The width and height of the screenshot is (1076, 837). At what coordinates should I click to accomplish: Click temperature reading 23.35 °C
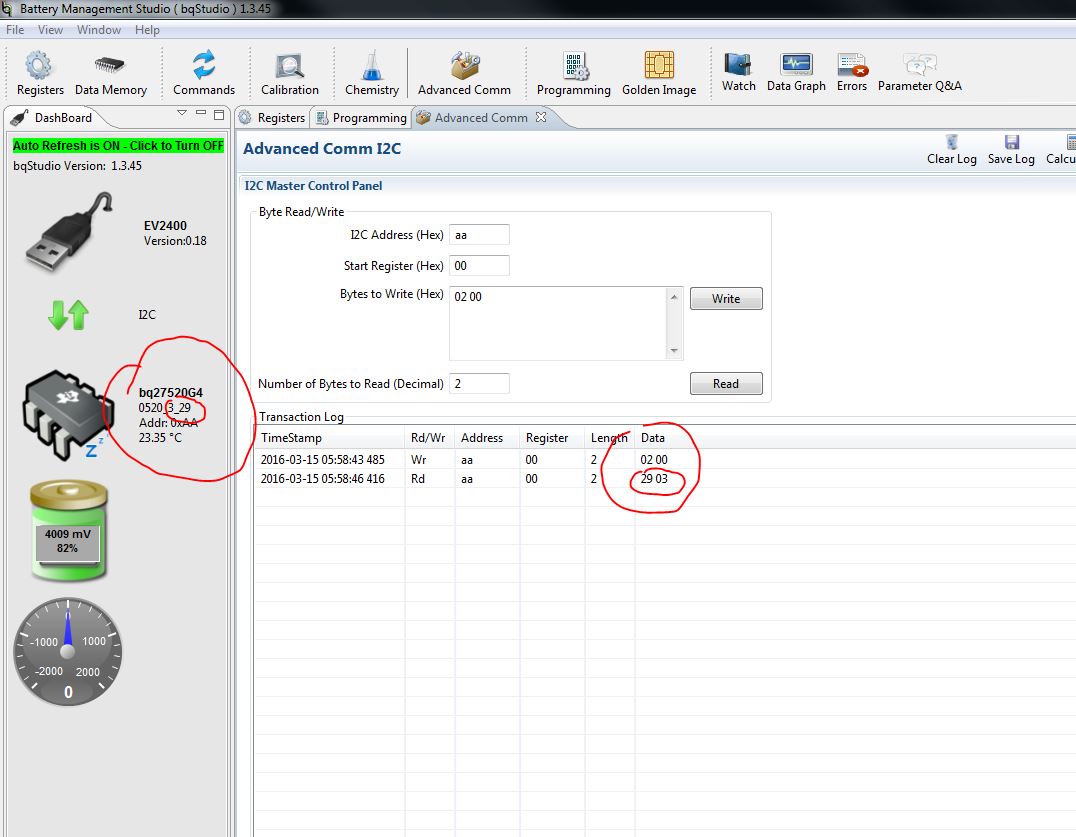click(x=161, y=438)
